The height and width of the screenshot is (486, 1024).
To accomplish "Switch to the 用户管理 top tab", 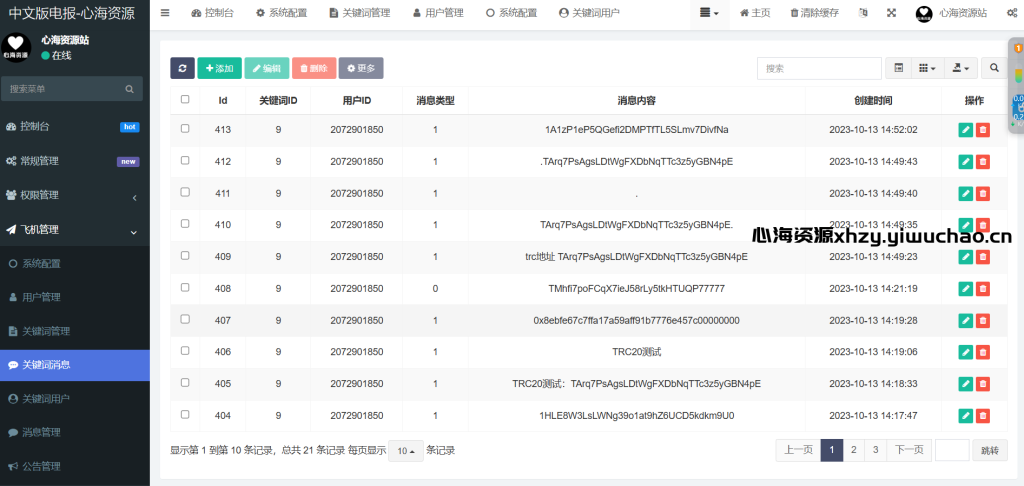I will (438, 13).
